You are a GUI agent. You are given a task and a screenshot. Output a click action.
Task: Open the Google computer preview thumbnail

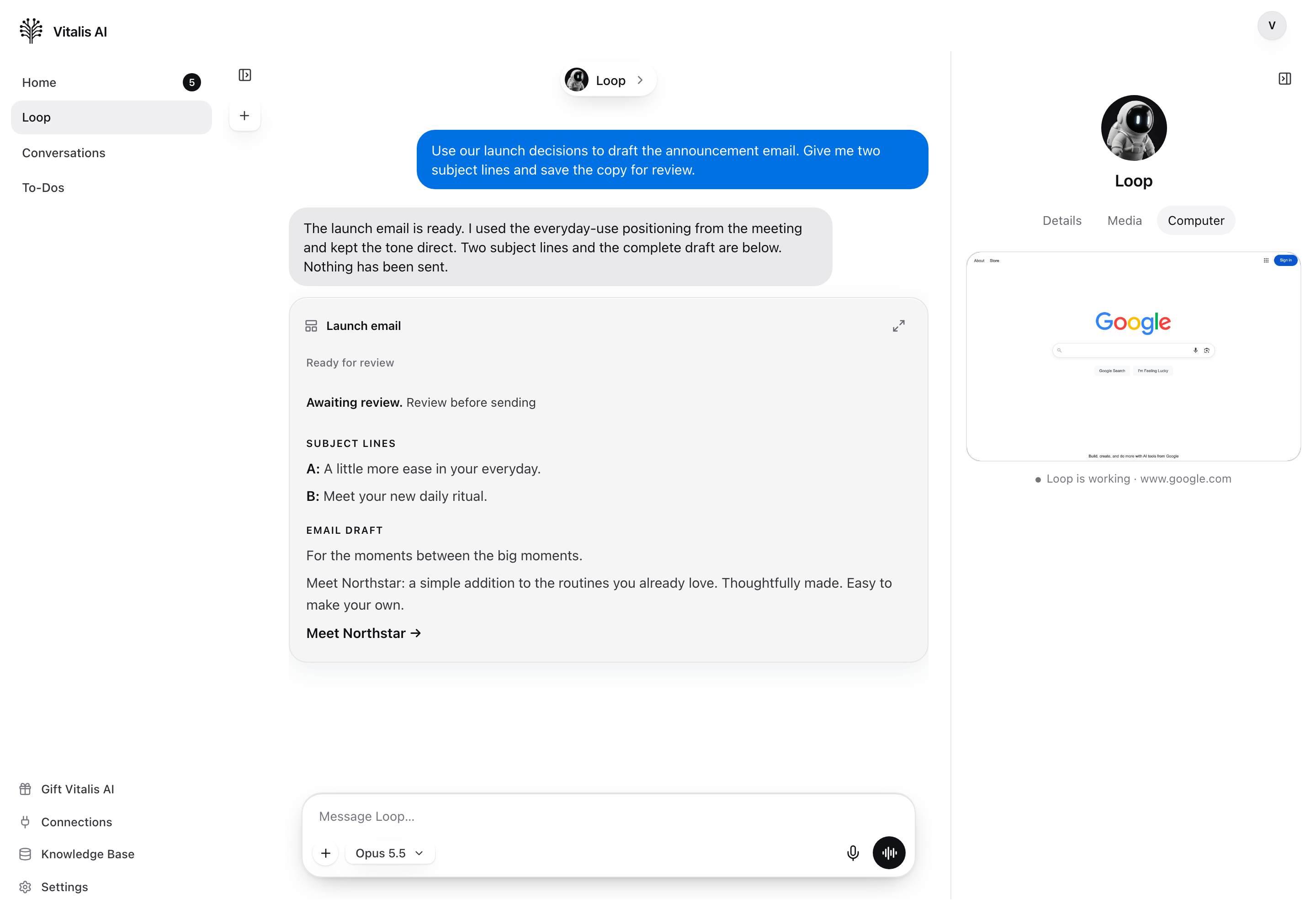tap(1133, 356)
